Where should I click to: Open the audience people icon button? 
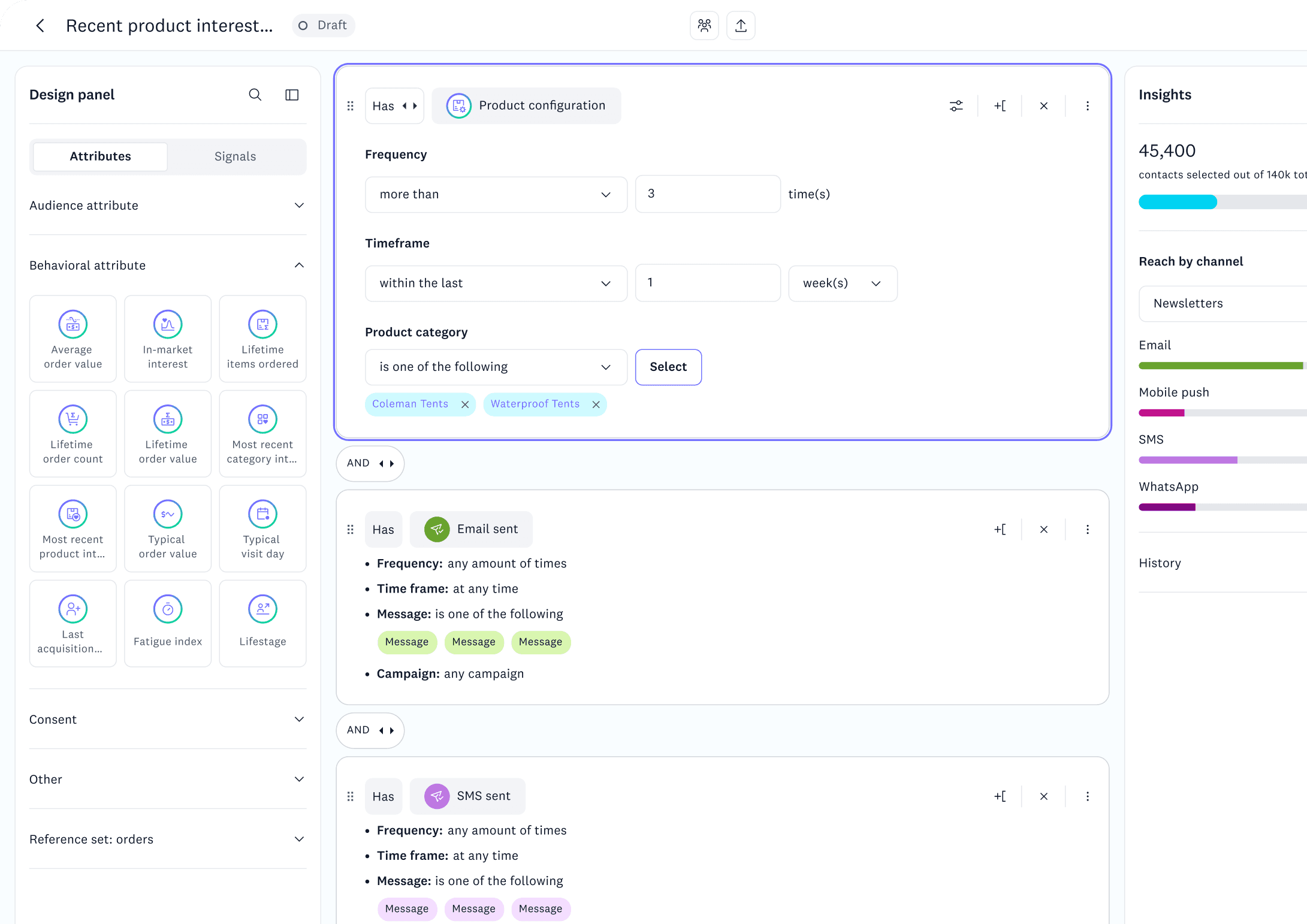pos(704,26)
